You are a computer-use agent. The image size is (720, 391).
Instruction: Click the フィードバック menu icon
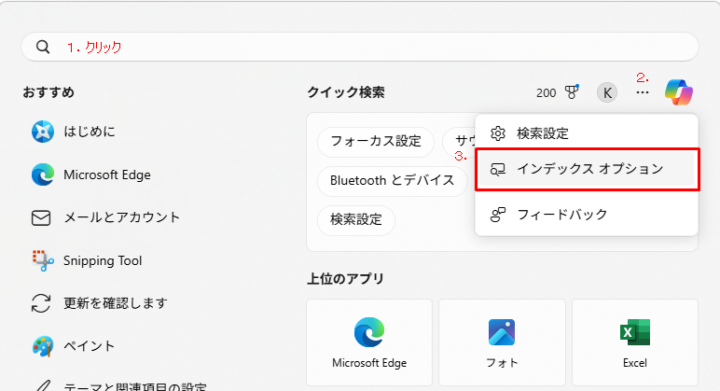(498, 214)
